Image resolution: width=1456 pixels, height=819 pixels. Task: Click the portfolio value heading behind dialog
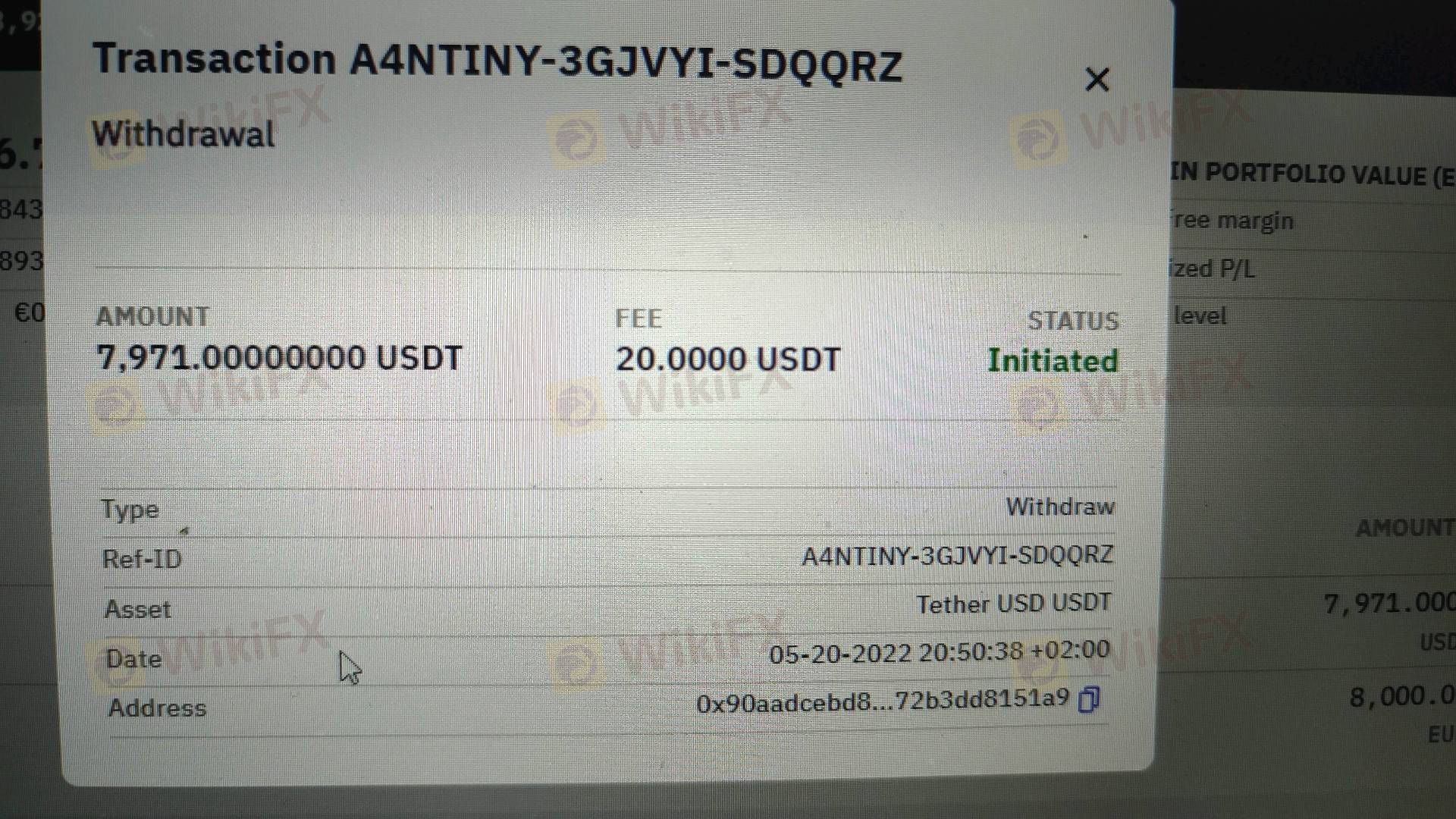coord(1313,175)
